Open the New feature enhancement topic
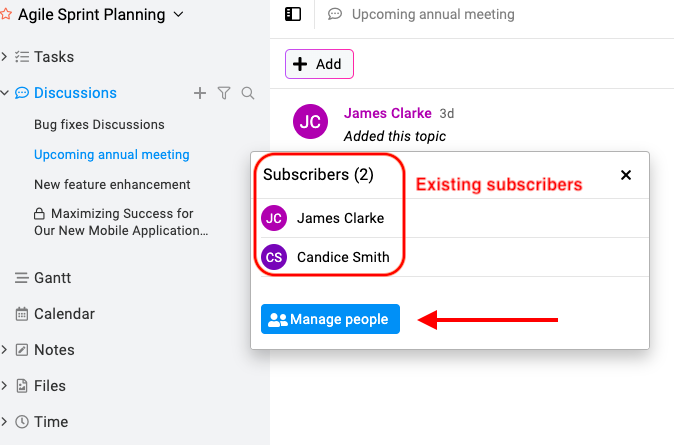The width and height of the screenshot is (674, 445). pos(112,184)
